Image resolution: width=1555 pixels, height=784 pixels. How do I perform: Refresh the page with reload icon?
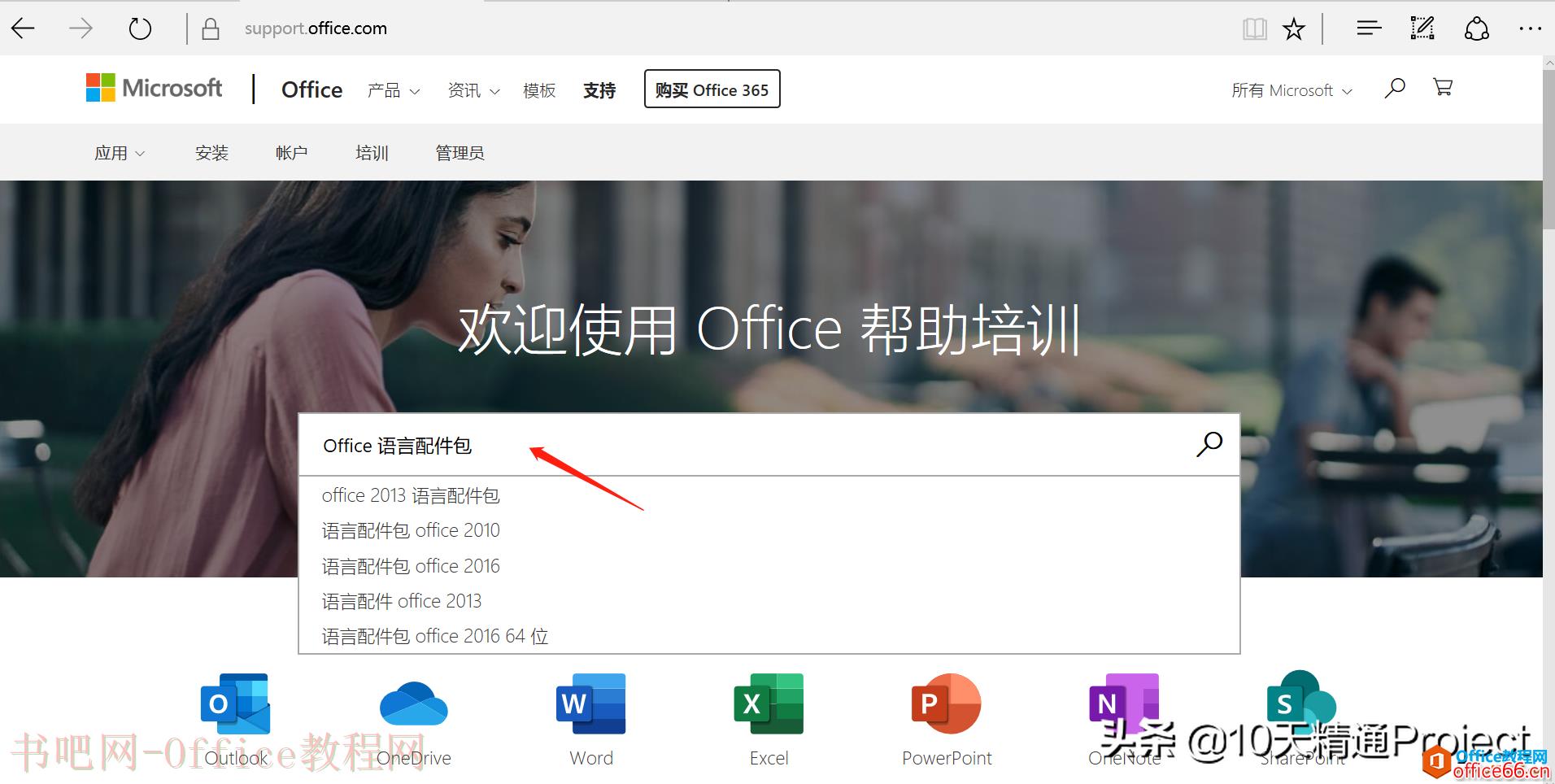140,29
